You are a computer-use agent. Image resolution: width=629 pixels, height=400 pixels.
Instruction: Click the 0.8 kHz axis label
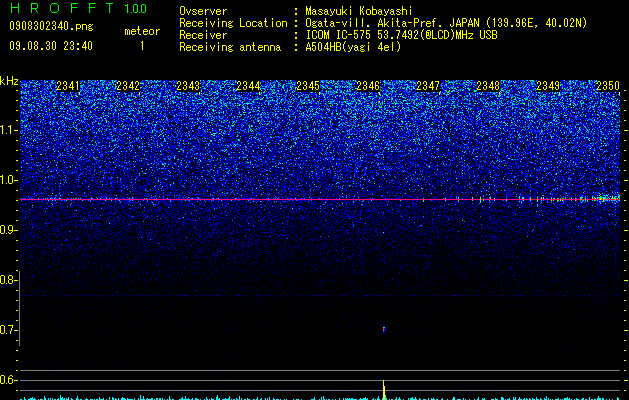pos(9,280)
